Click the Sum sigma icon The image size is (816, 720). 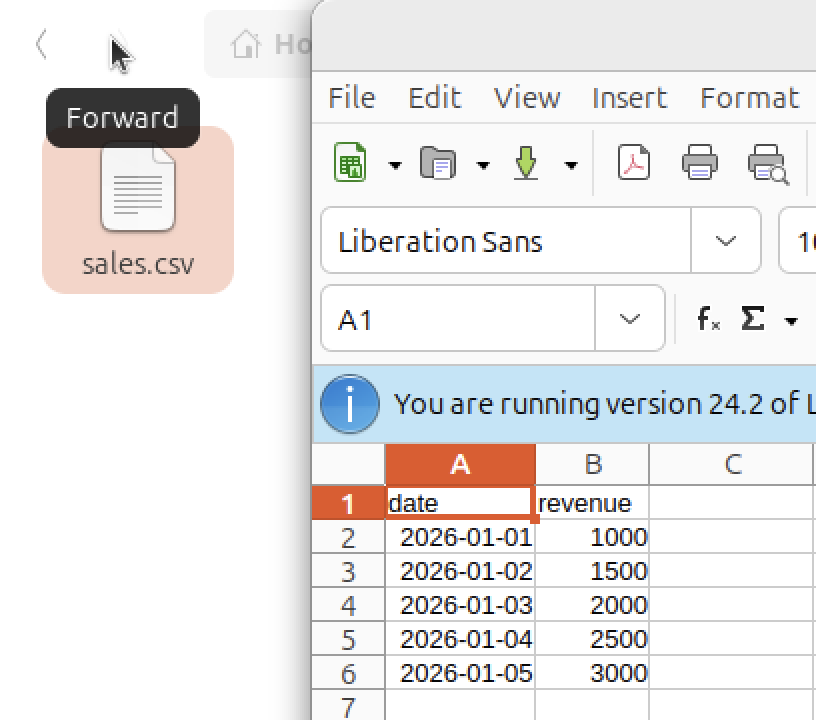752,319
